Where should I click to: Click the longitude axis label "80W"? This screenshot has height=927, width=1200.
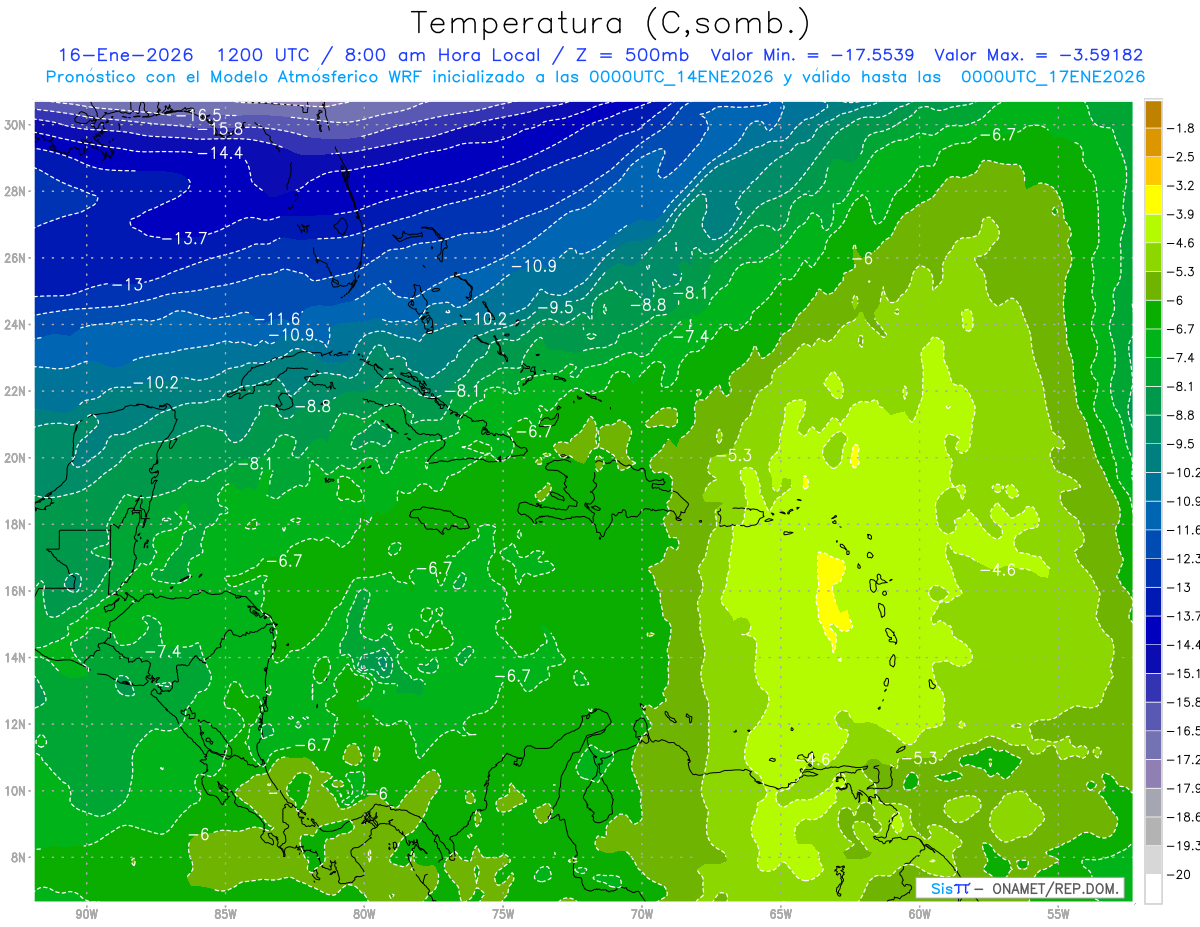(364, 914)
